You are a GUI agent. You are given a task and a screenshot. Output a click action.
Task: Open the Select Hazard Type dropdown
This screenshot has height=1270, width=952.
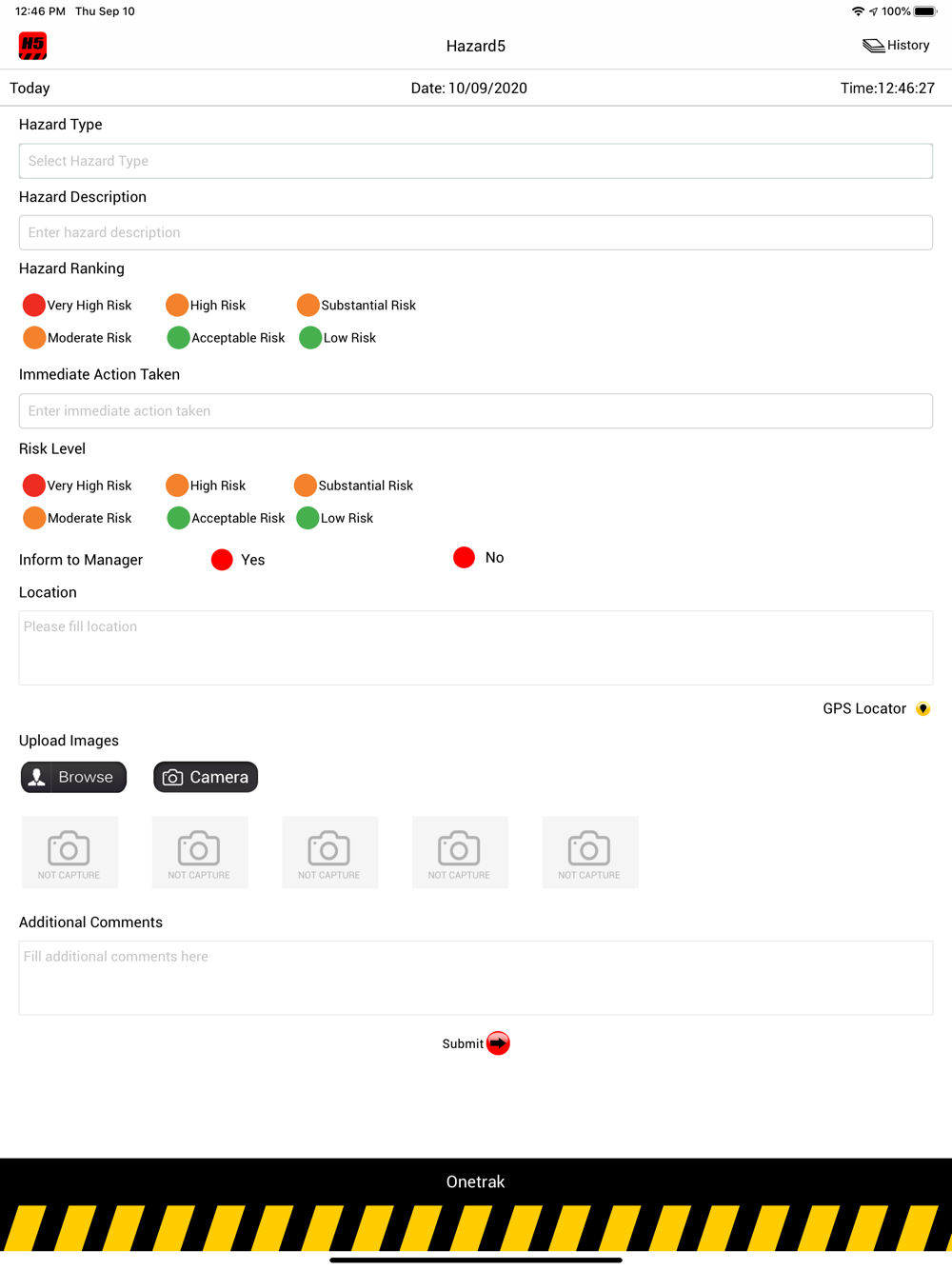pos(476,161)
